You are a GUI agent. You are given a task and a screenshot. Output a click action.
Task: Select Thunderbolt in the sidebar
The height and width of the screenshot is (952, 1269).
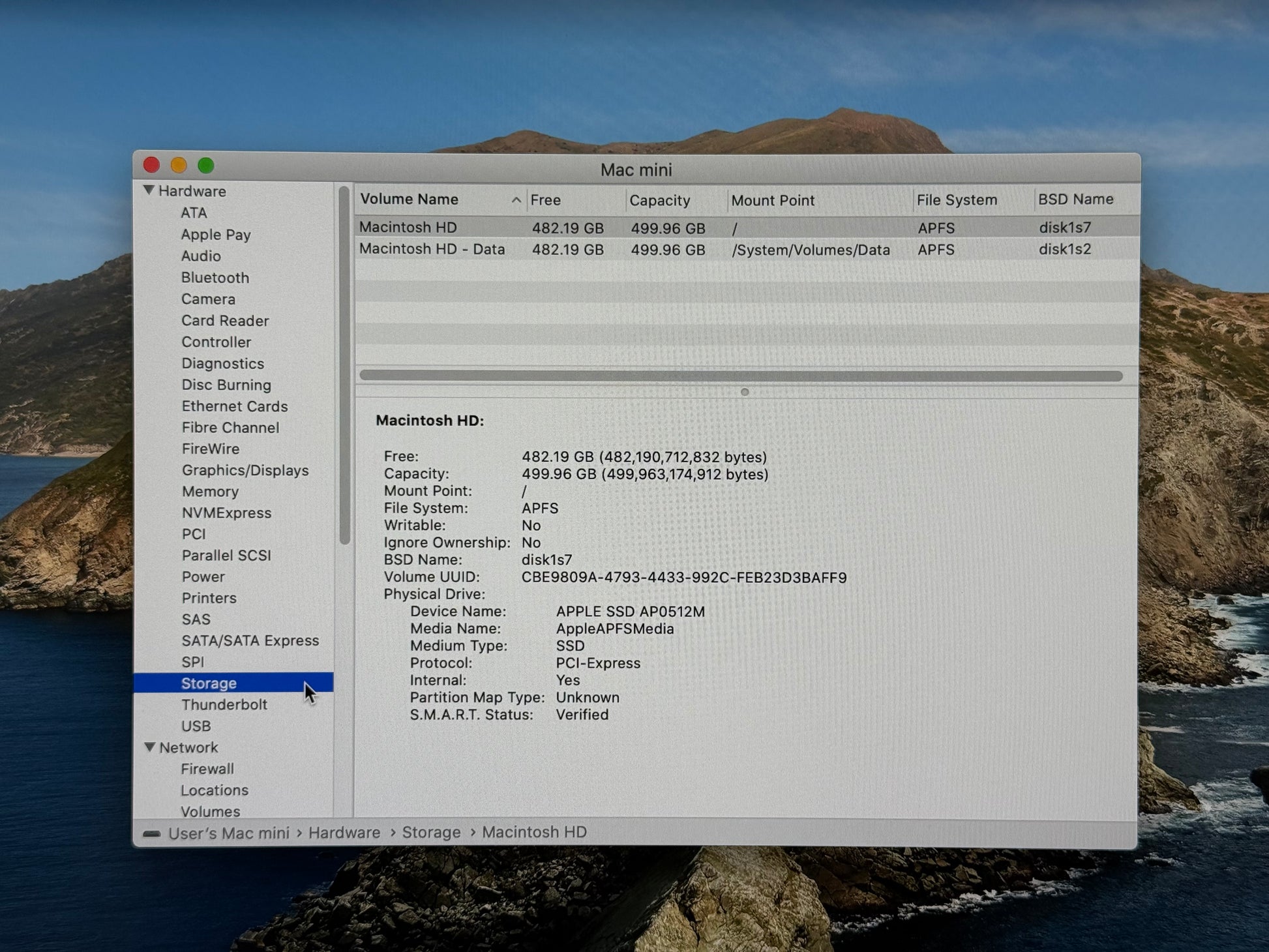[224, 705]
